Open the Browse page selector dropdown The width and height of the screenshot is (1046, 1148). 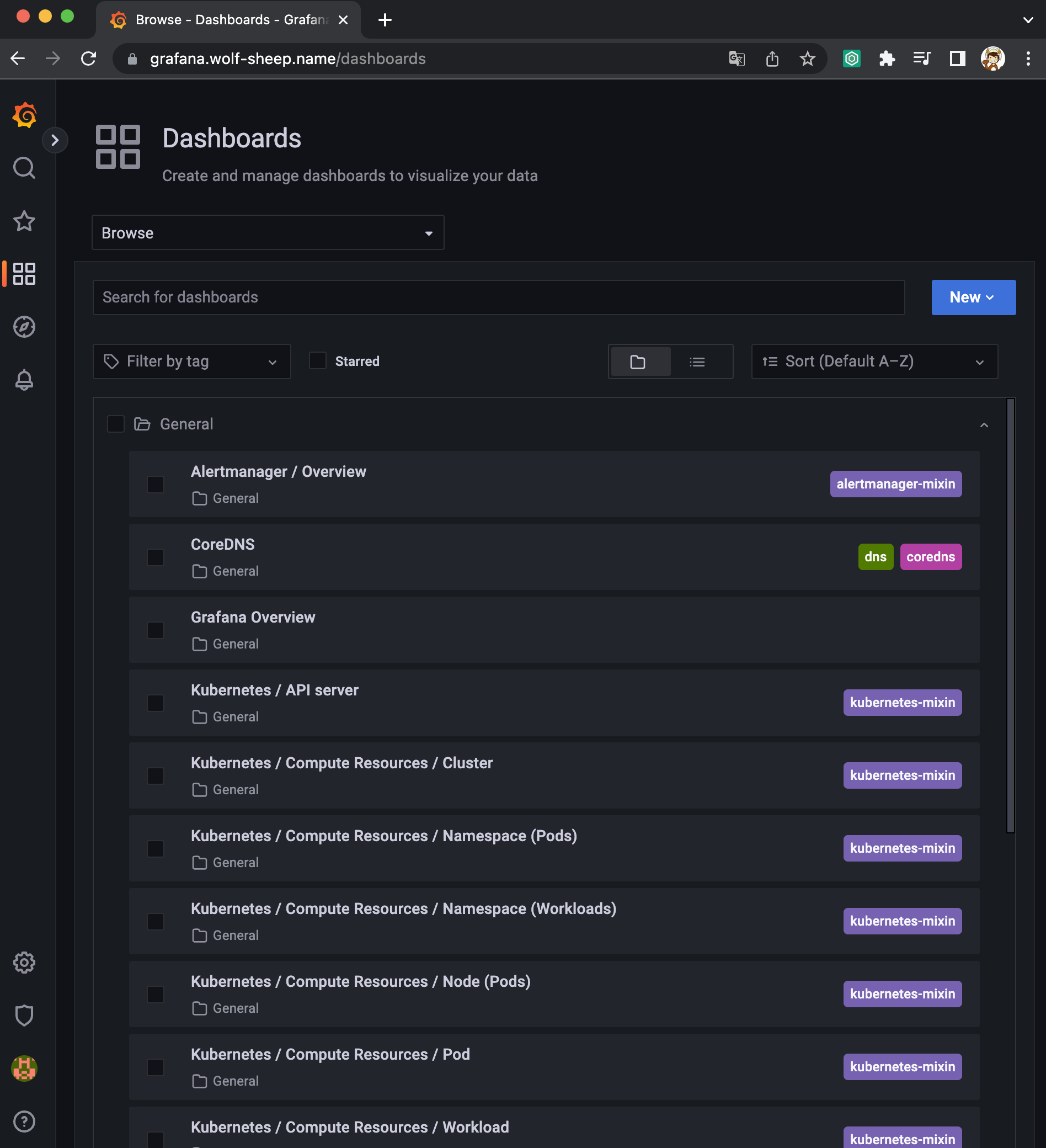click(x=268, y=232)
